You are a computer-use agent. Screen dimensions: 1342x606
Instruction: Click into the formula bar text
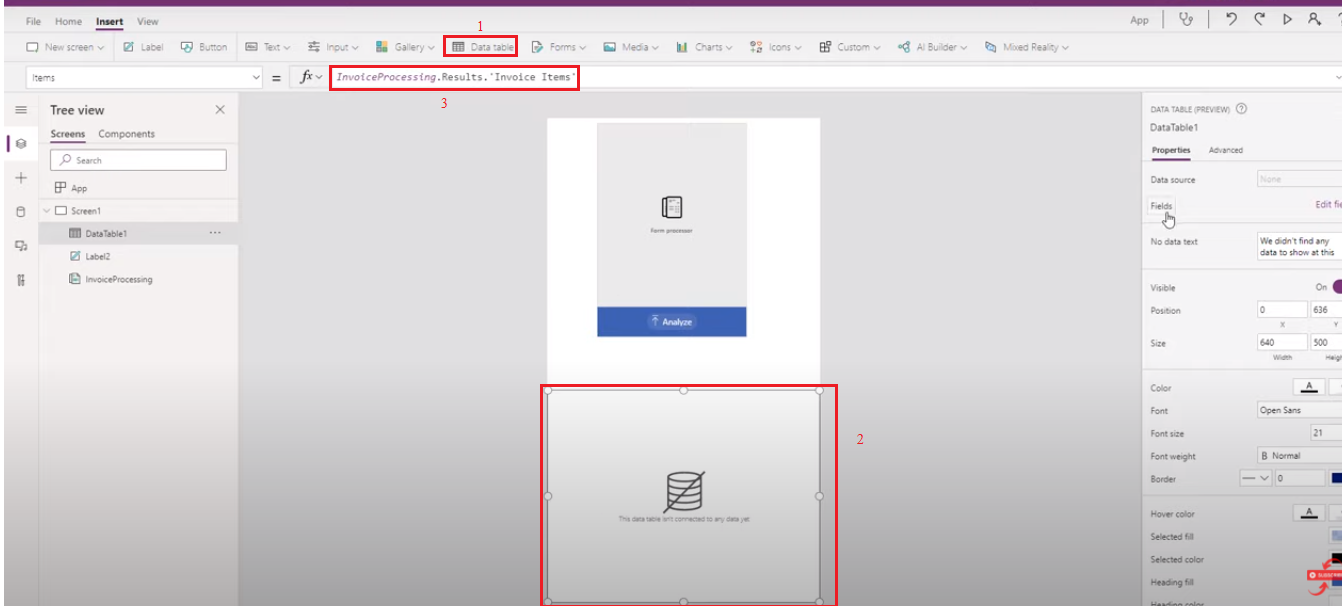[x=455, y=77]
